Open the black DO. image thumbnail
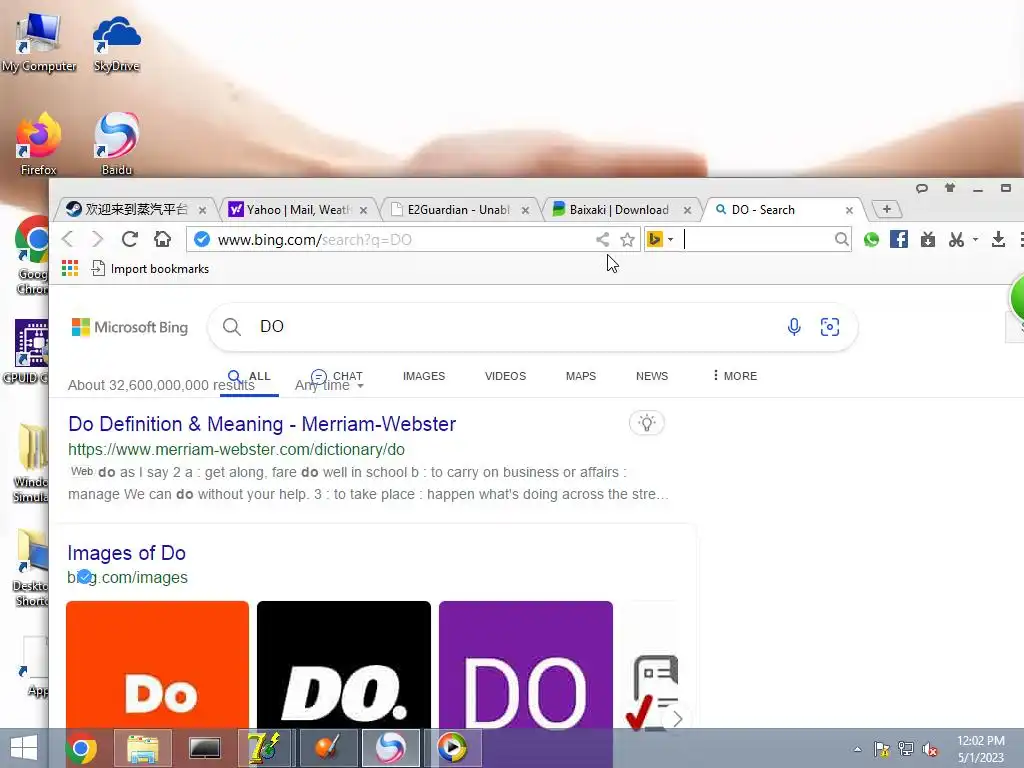This screenshot has height=768, width=1024. pos(344,665)
